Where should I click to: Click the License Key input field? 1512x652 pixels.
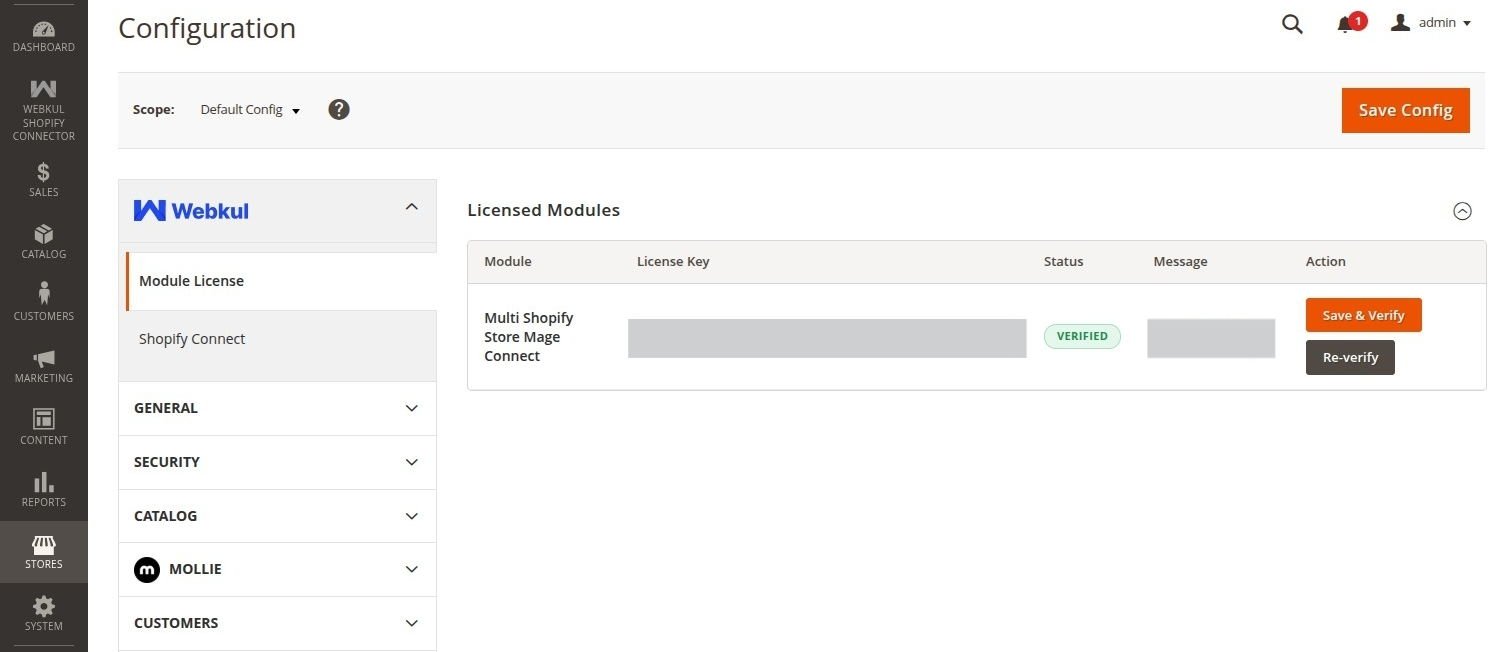[x=827, y=338]
